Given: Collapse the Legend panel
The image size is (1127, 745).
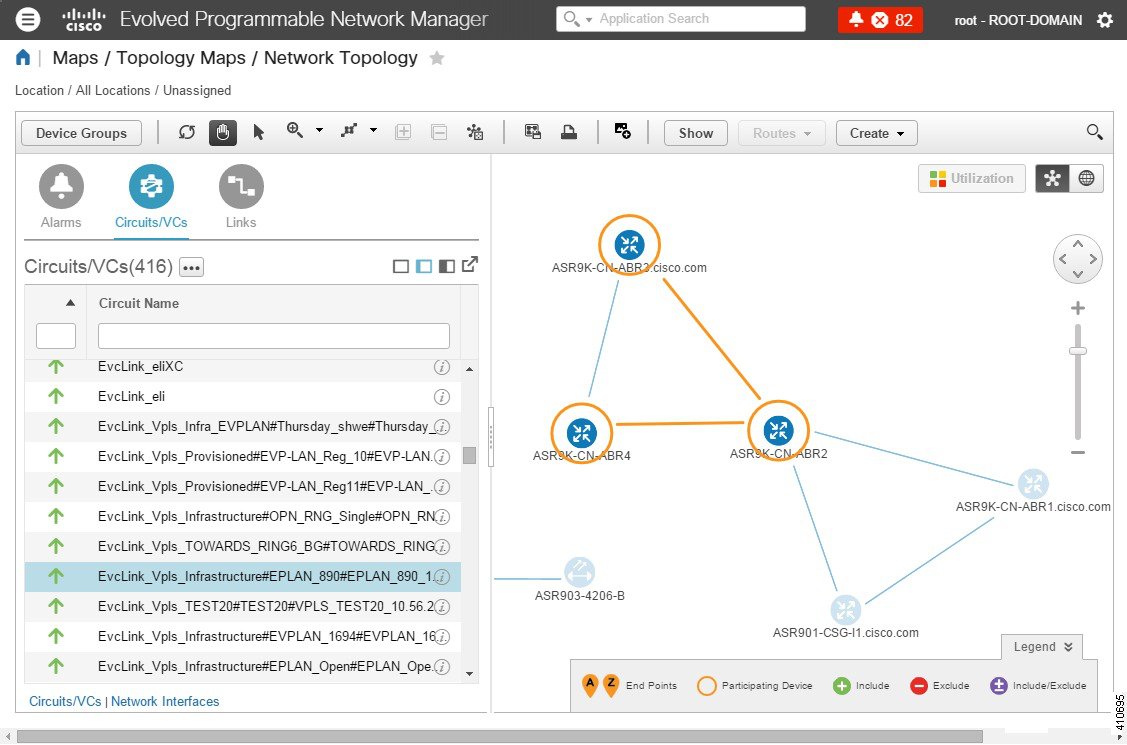Looking at the screenshot, I should [x=1042, y=647].
